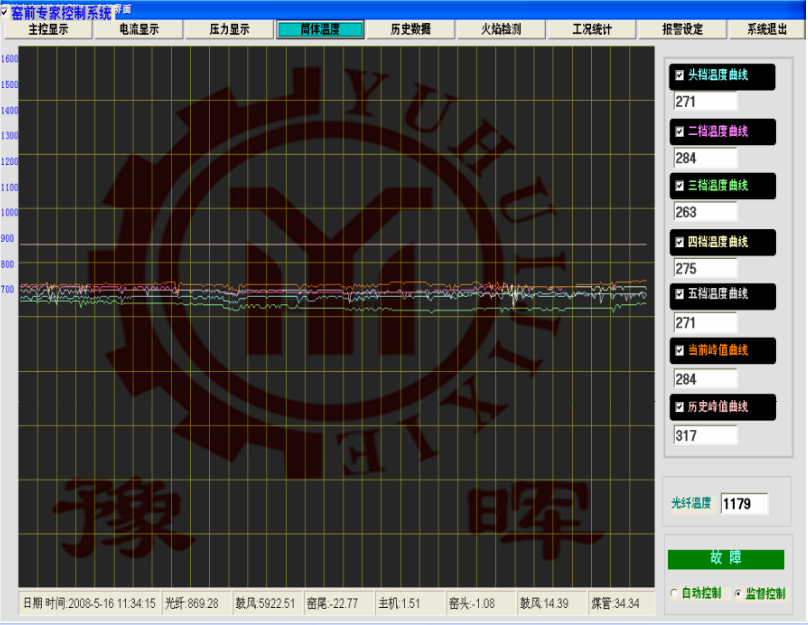Toggle the 头档温度曲线 curve checkbox
808x625 pixels.
(678, 76)
